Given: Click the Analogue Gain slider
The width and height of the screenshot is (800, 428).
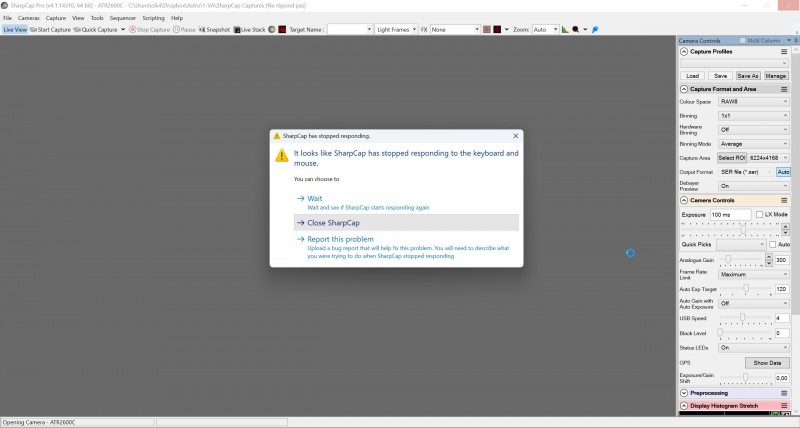Looking at the screenshot, I should (x=741, y=260).
